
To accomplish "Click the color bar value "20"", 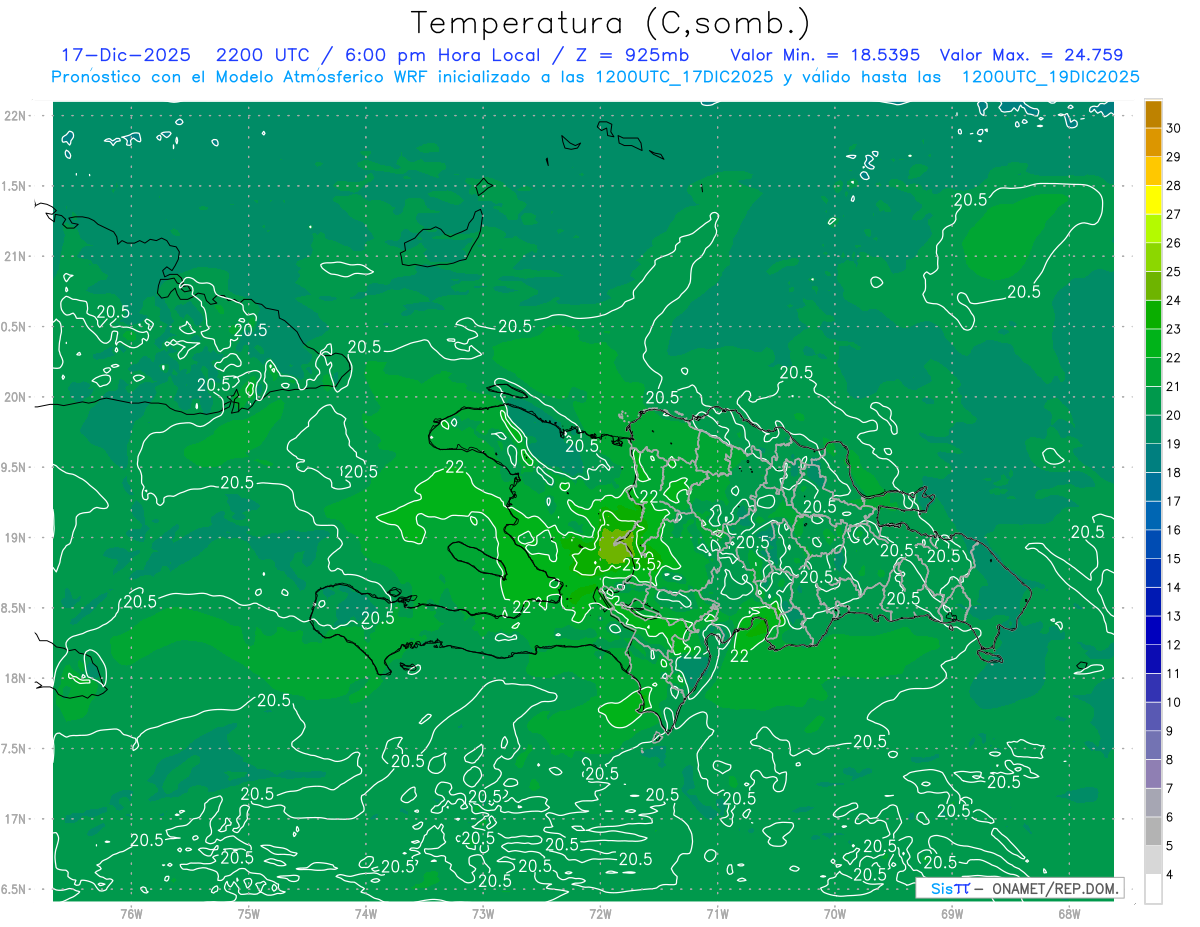I will coord(1174,415).
